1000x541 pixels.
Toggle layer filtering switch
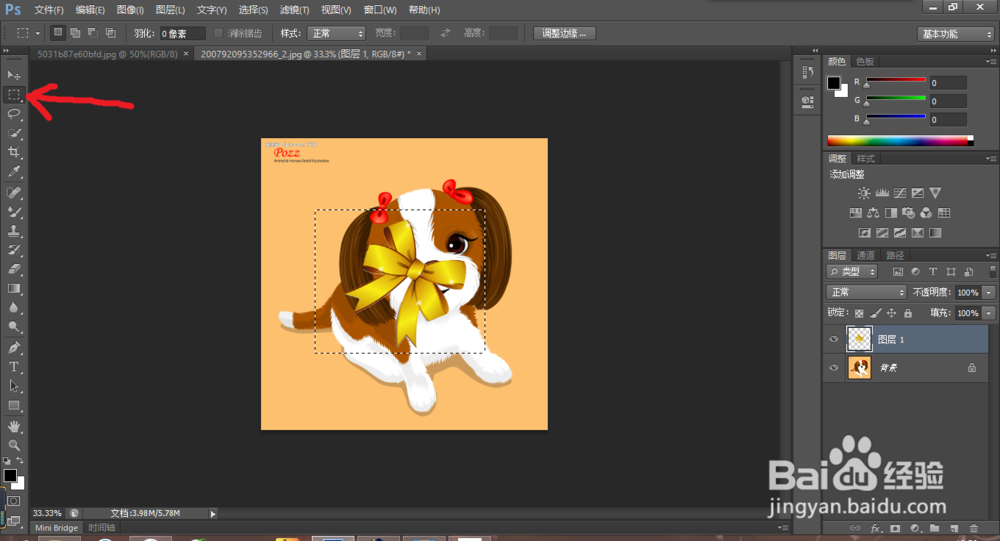992,272
